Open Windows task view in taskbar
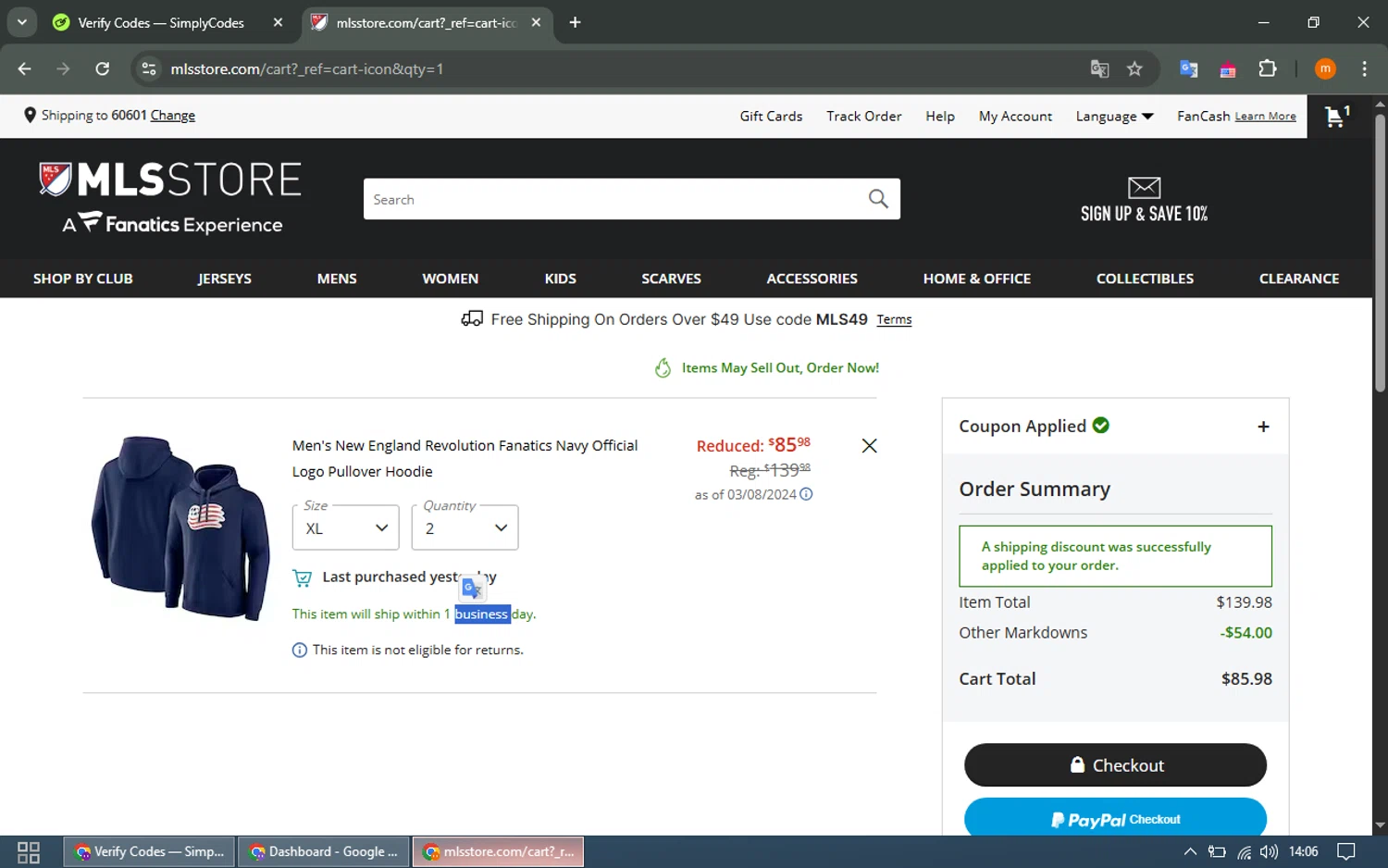 (29, 851)
